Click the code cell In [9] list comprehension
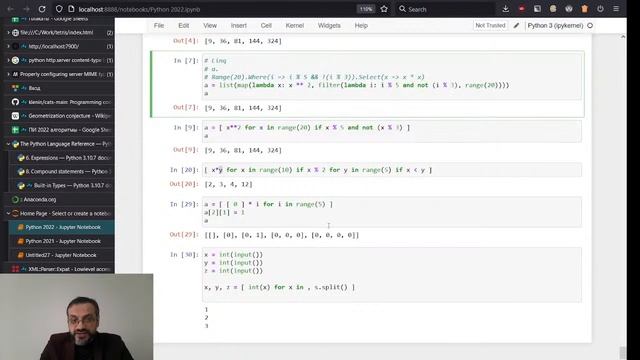The height and width of the screenshot is (360, 640). point(392,131)
